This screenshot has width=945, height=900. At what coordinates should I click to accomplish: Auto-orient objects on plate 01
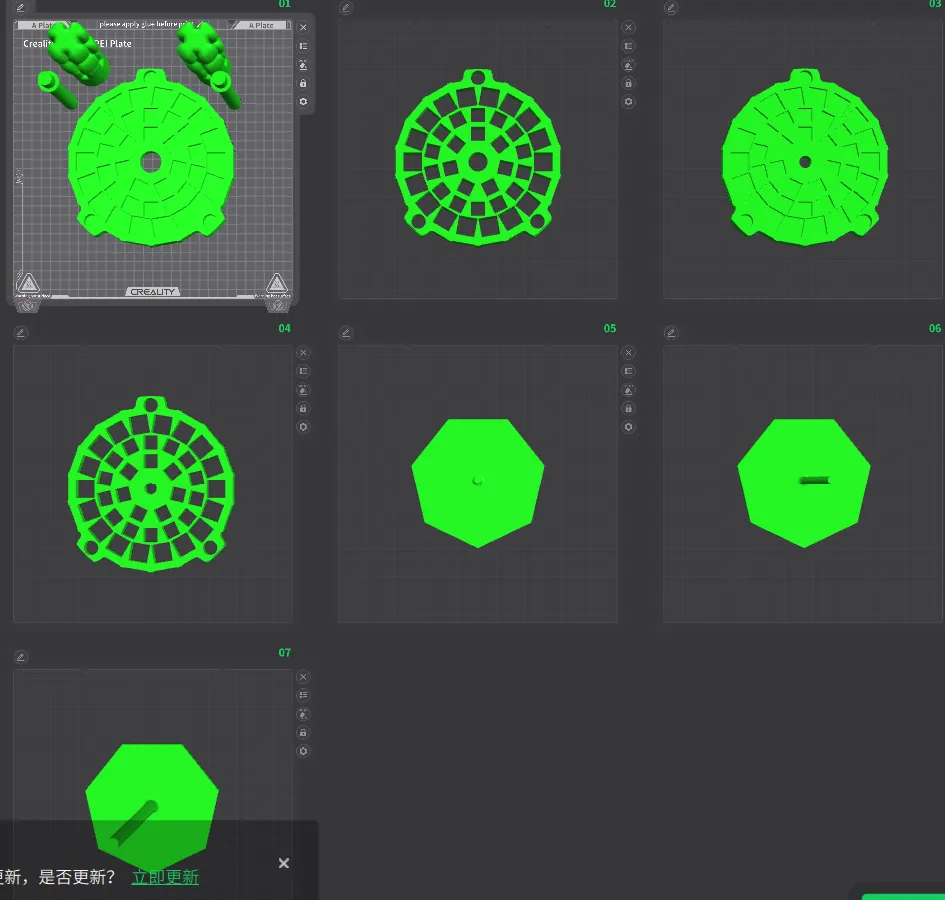(303, 65)
